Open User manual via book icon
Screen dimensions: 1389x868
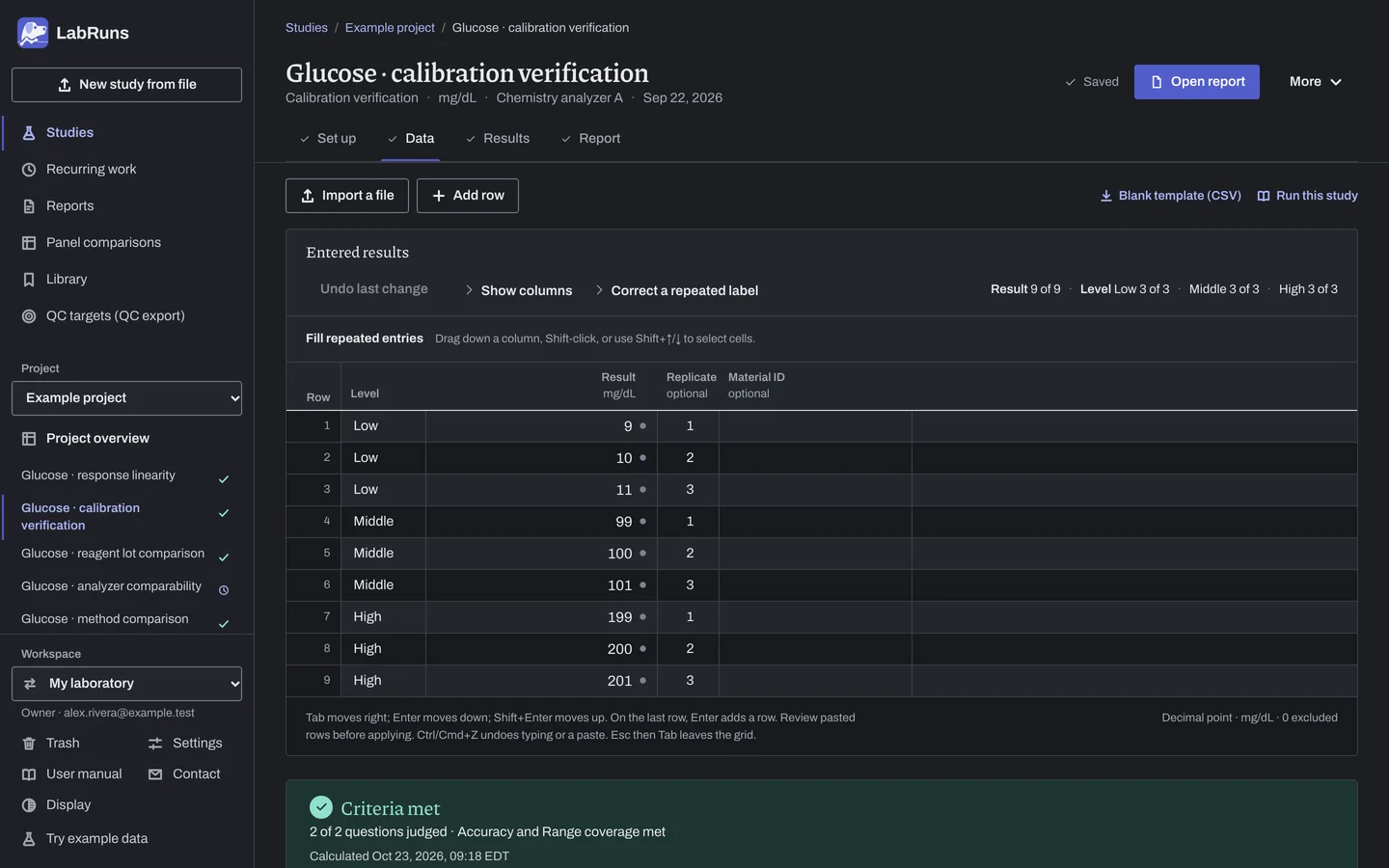[29, 774]
